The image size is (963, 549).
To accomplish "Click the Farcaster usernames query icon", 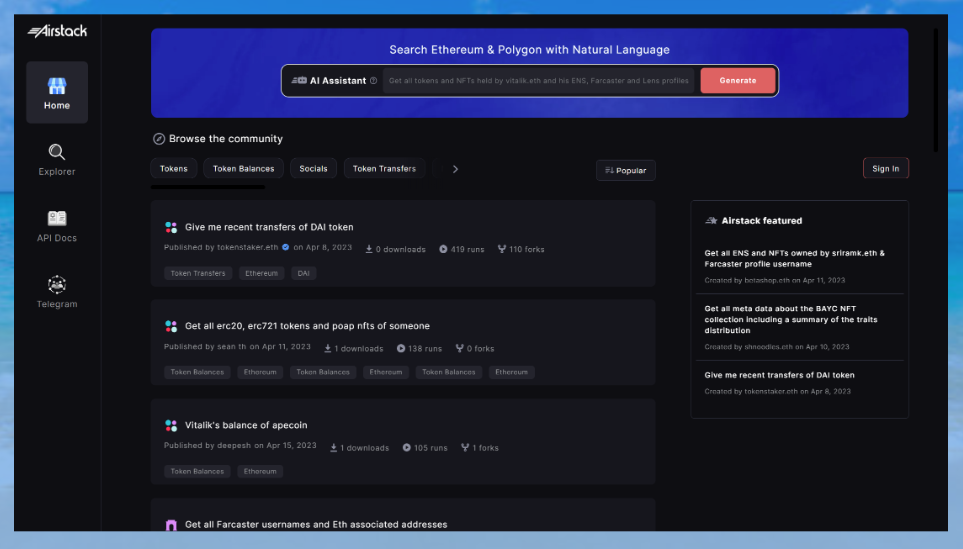I will coord(171,525).
